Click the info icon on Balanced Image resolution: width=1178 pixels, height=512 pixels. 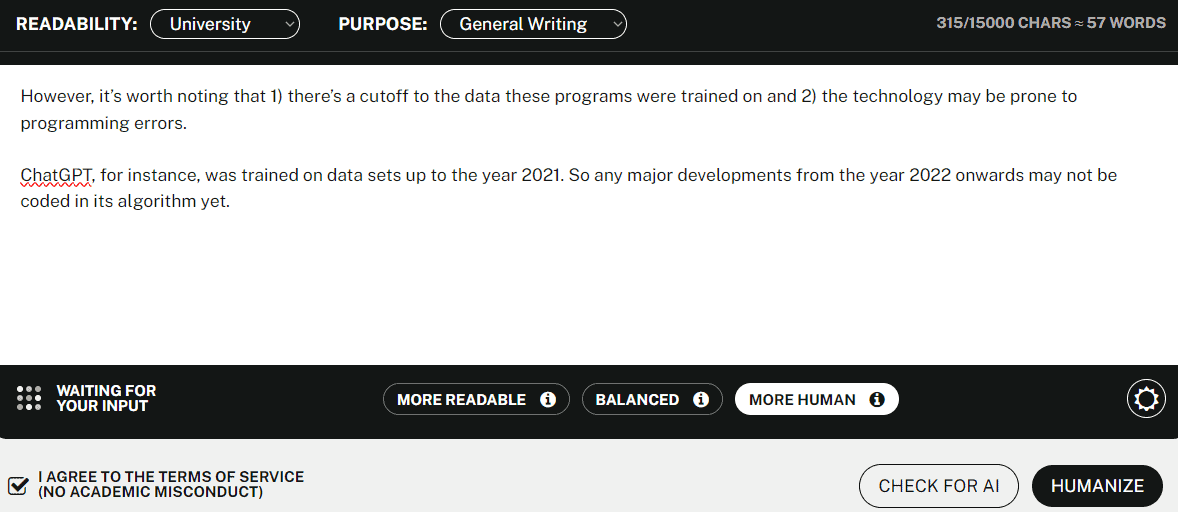[701, 399]
